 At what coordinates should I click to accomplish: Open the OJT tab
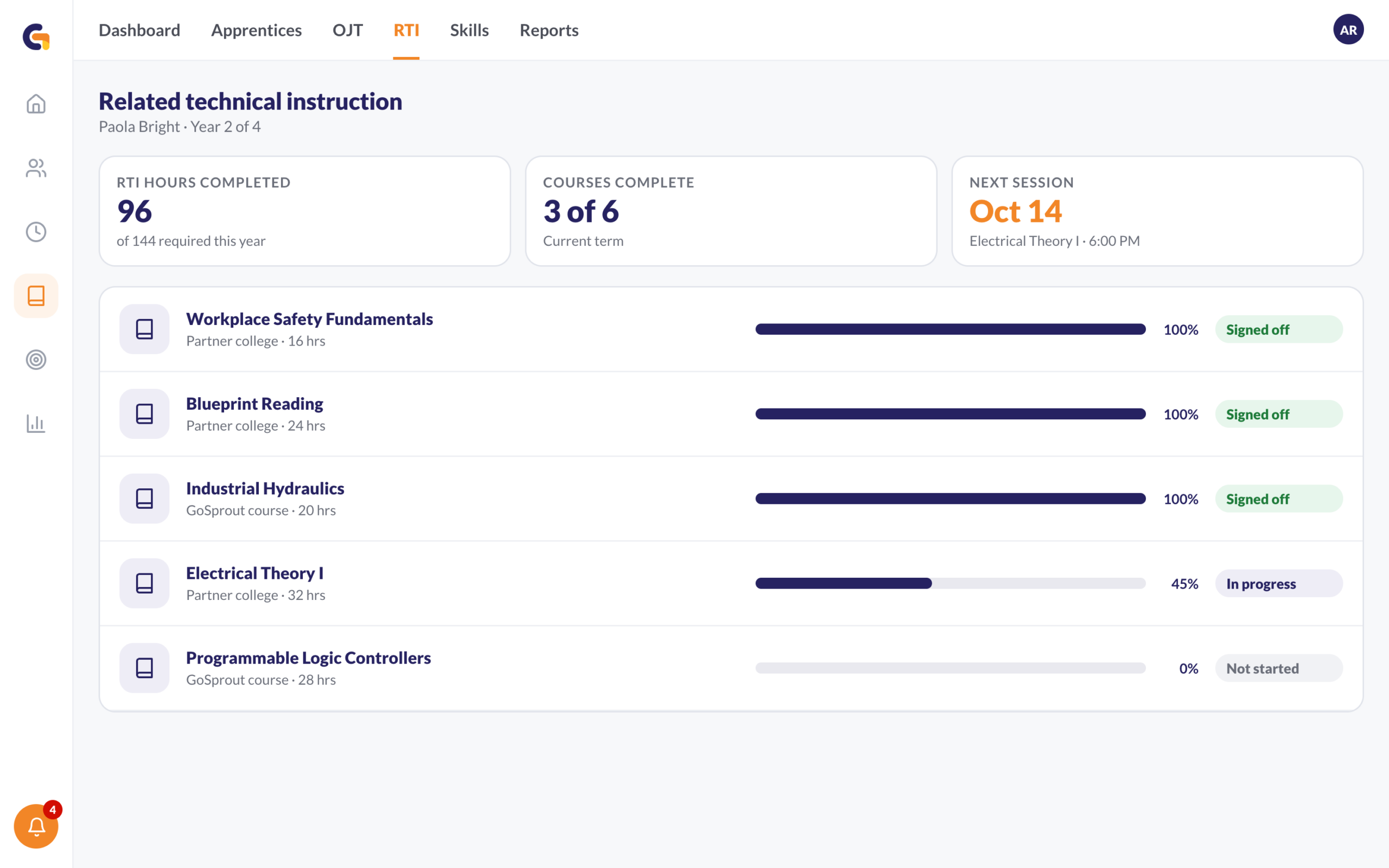[348, 30]
